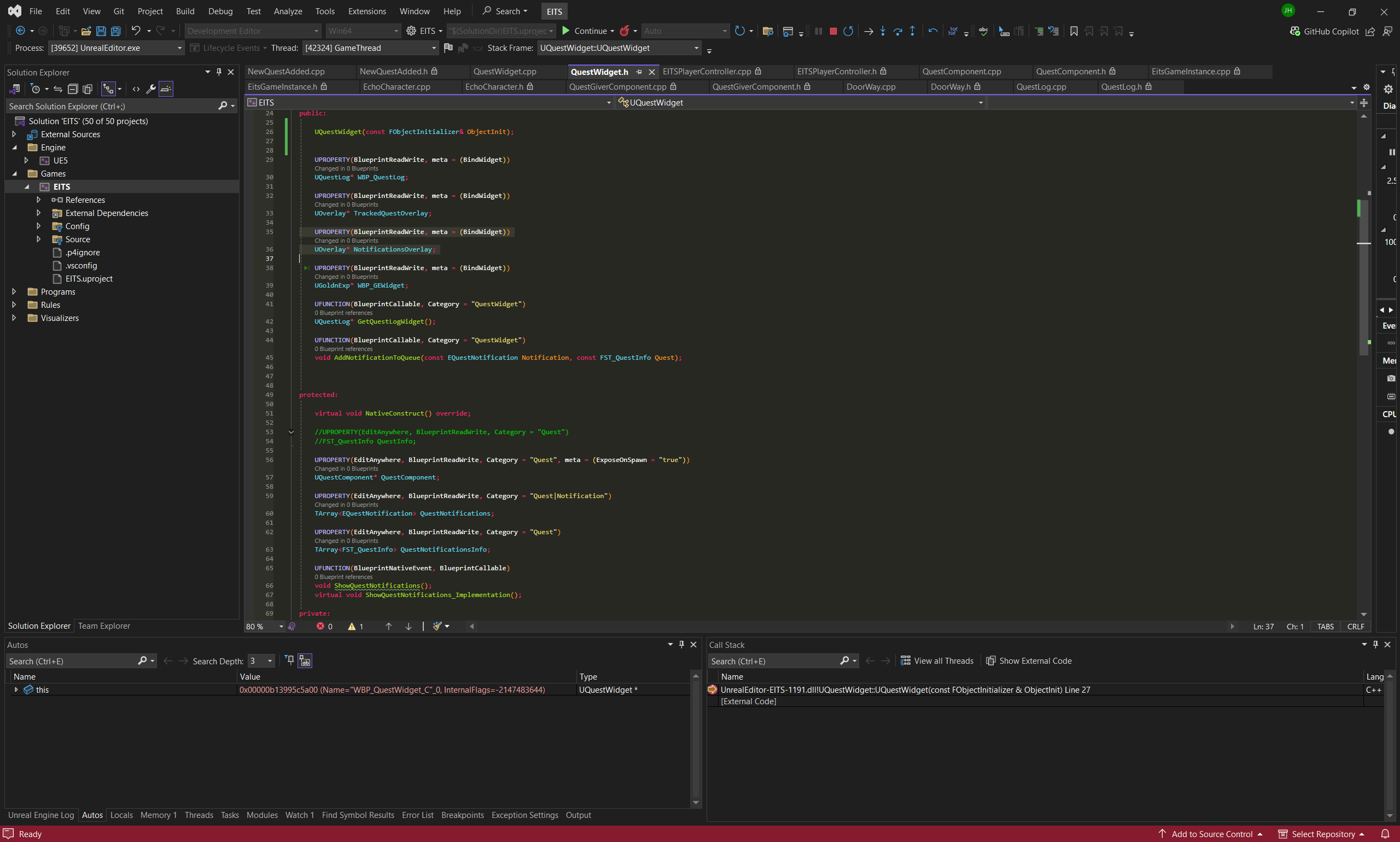Stop debugging with the red square button
Viewport: 1400px width, 842px height.
[833, 31]
